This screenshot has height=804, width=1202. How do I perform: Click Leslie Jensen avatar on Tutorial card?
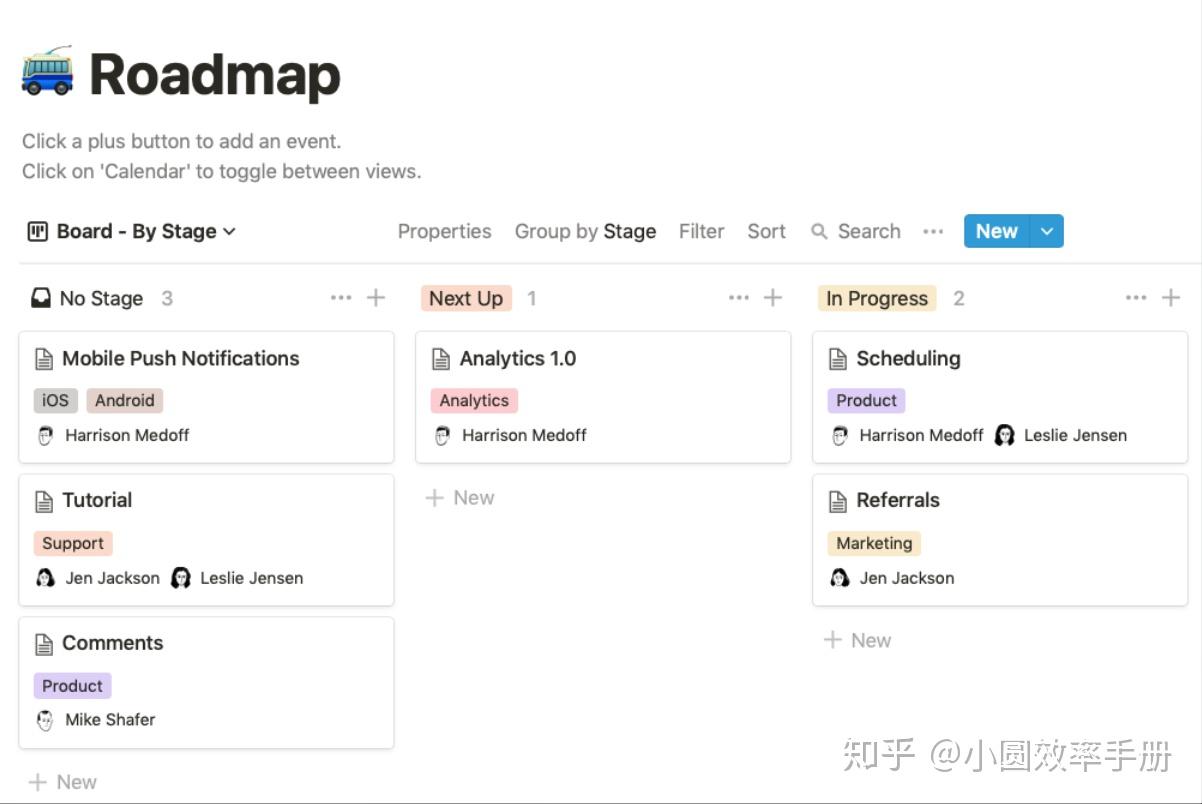pos(180,578)
